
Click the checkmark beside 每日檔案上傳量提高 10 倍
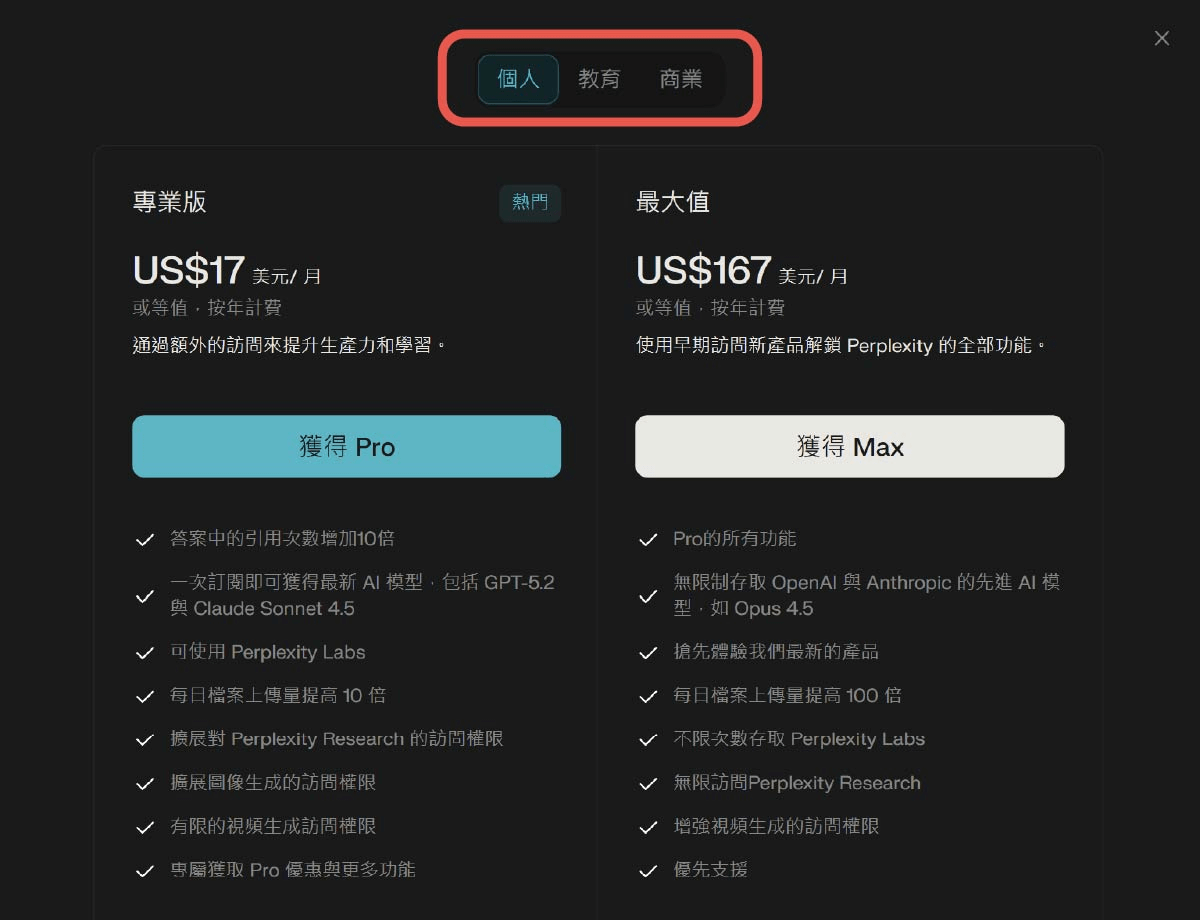tap(145, 696)
